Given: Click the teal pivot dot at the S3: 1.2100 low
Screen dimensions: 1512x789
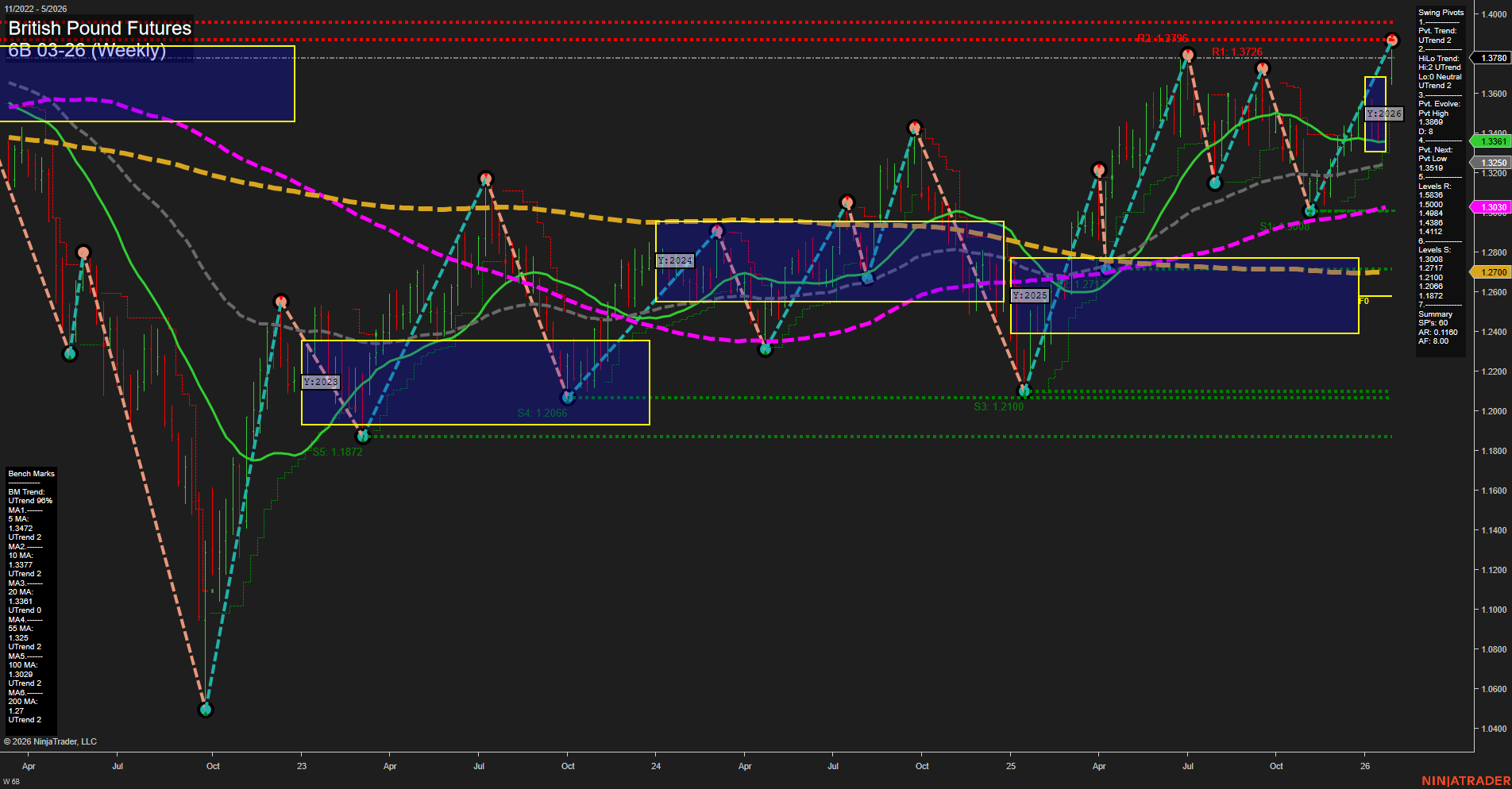Looking at the screenshot, I should click(1024, 390).
